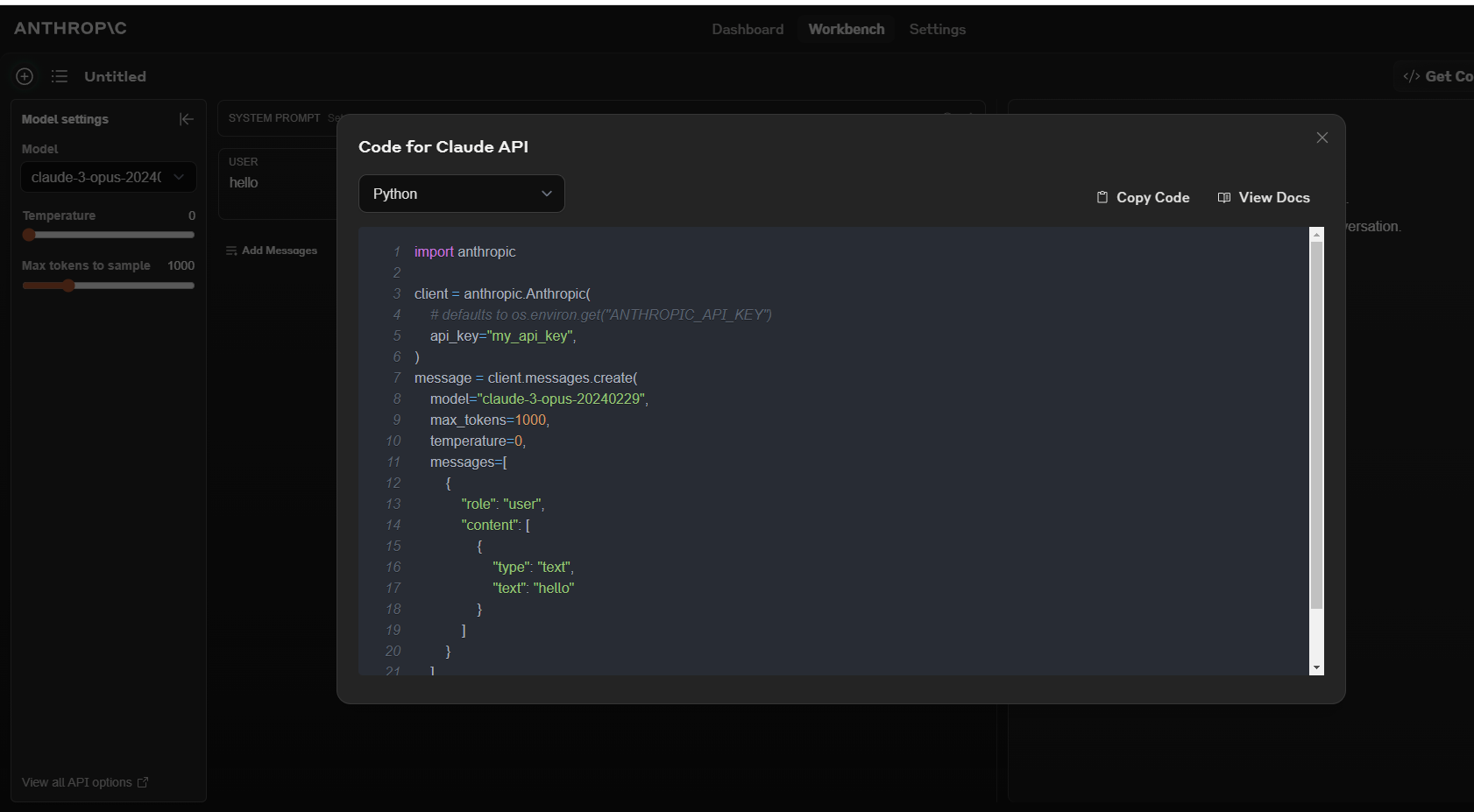Collapse the Model settings panel
This screenshot has width=1474, height=812.
tap(186, 119)
